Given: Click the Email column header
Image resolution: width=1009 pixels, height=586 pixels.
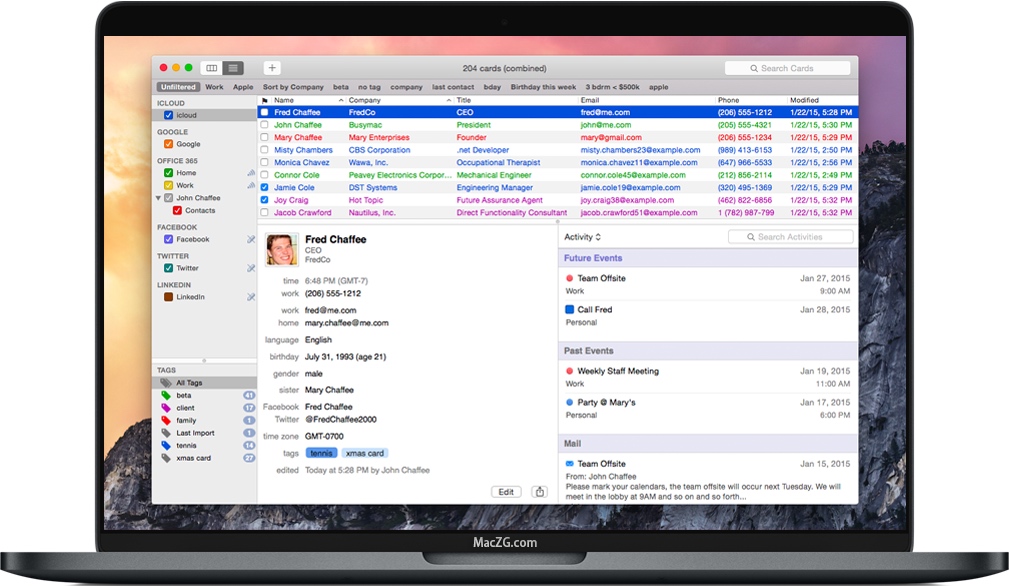Looking at the screenshot, I should point(589,100).
